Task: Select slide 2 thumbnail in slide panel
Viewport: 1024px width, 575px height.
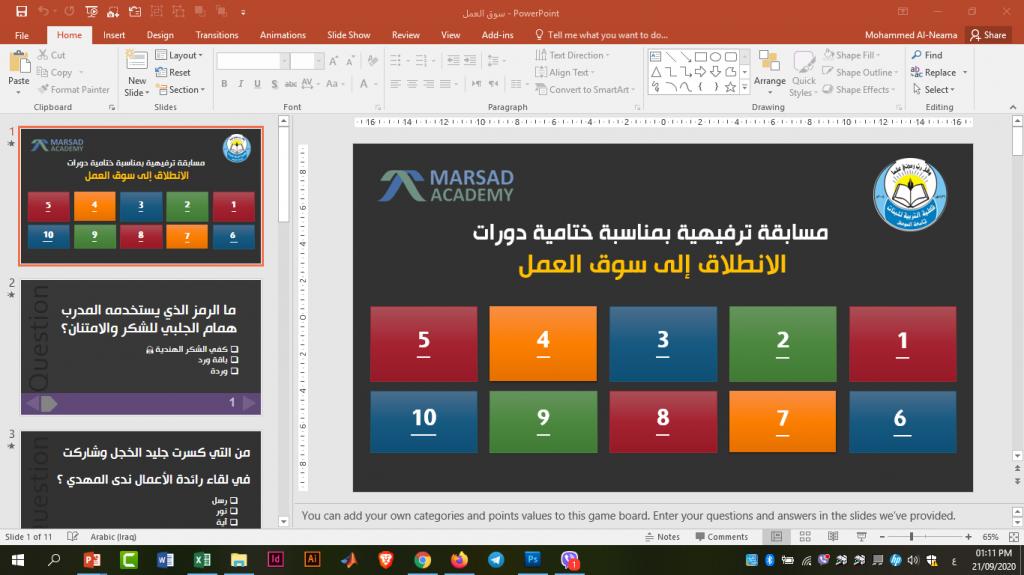Action: point(140,346)
